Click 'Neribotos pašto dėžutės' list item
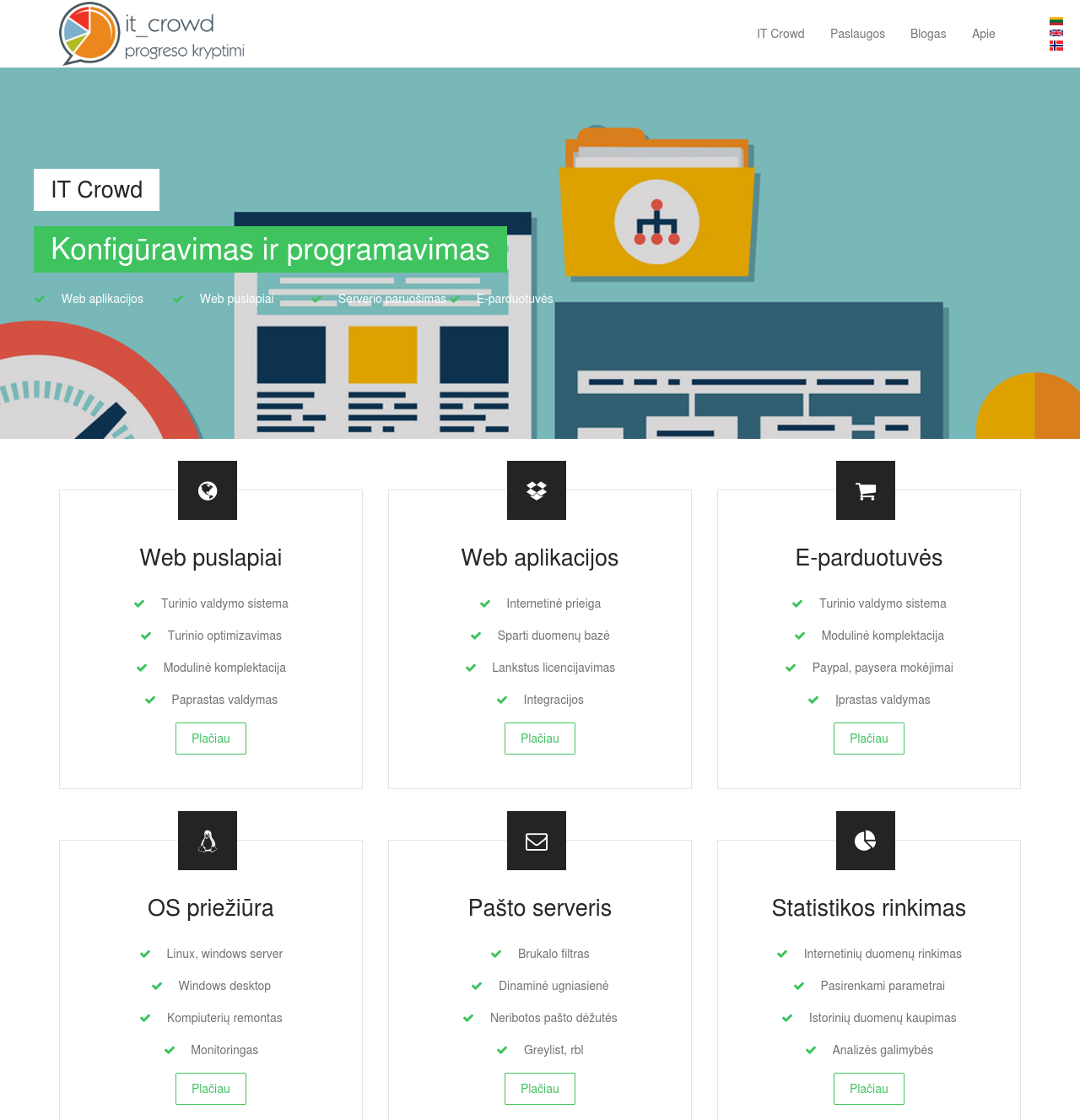The height and width of the screenshot is (1120, 1080). [x=553, y=1018]
